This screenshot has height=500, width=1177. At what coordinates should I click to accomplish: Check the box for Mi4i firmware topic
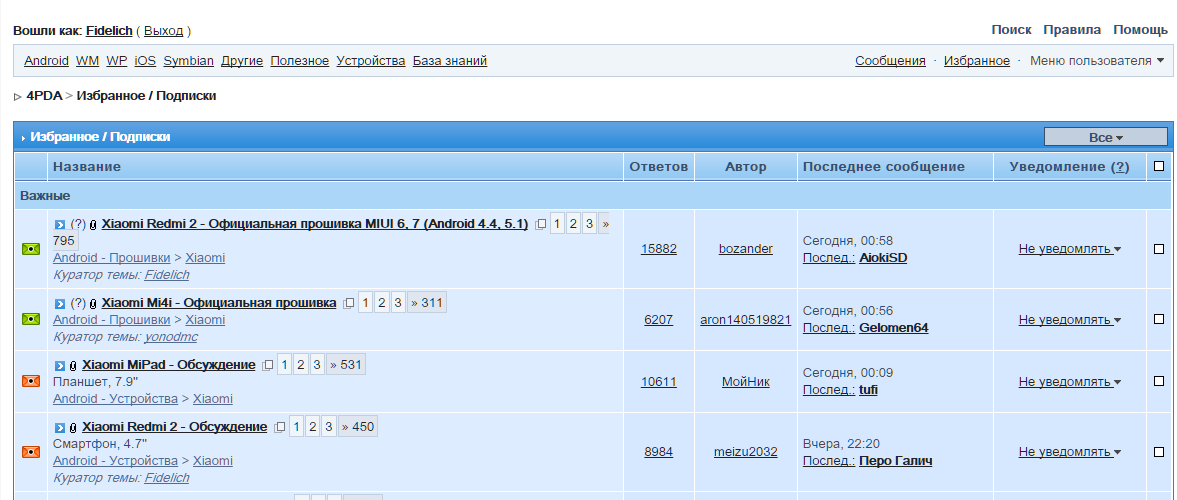(1159, 319)
